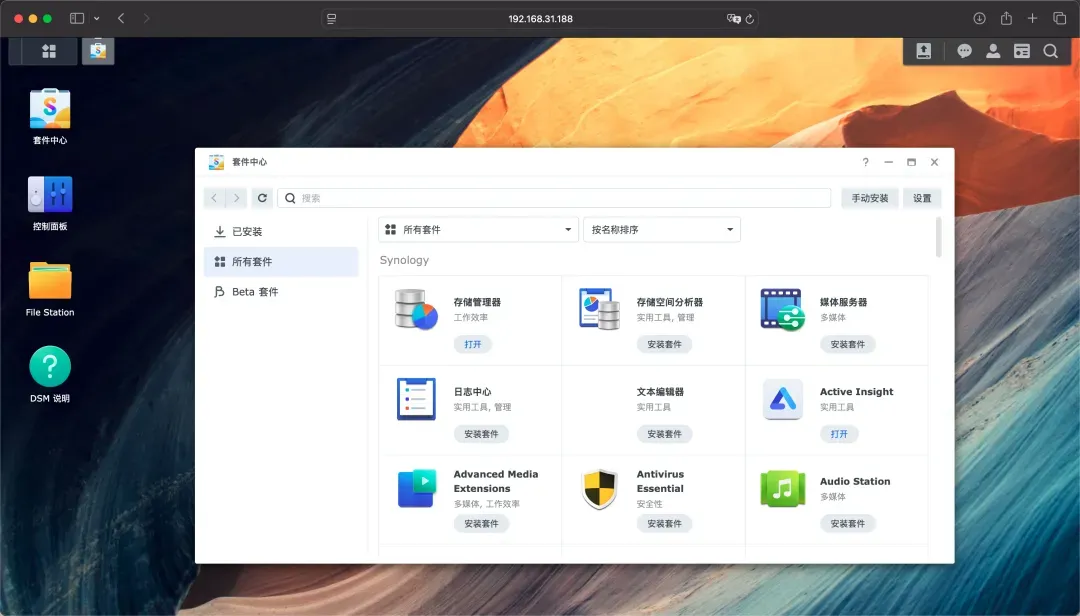Open Package Center 设置

(x=922, y=198)
